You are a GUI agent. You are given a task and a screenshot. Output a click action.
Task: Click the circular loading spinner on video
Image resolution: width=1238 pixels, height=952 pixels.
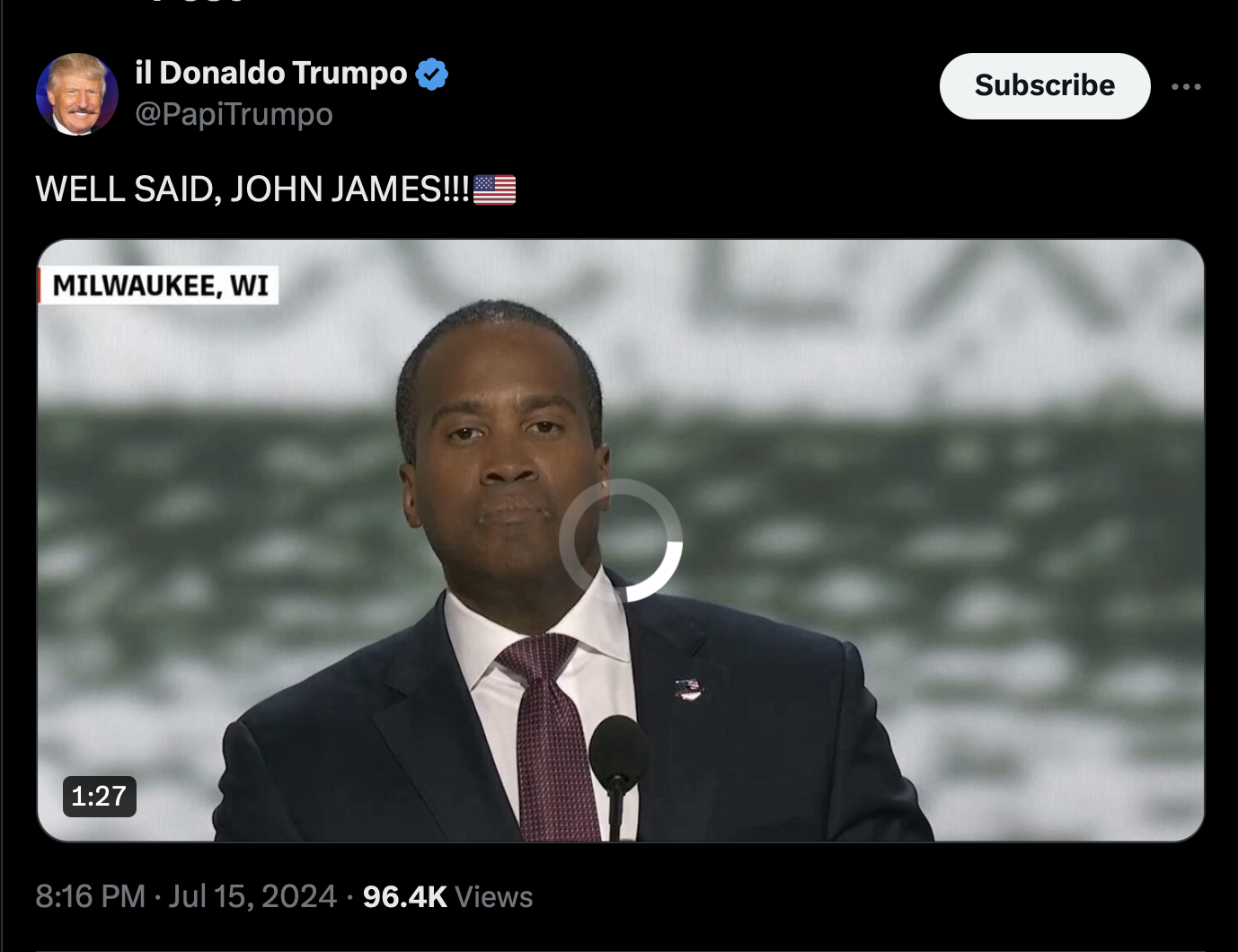pos(621,541)
